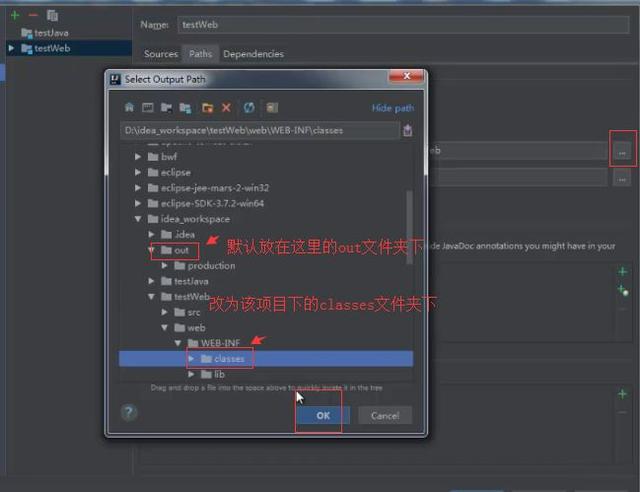This screenshot has height=492, width=640.
Task: Collapse the idea_workspace folder
Action: point(138,219)
